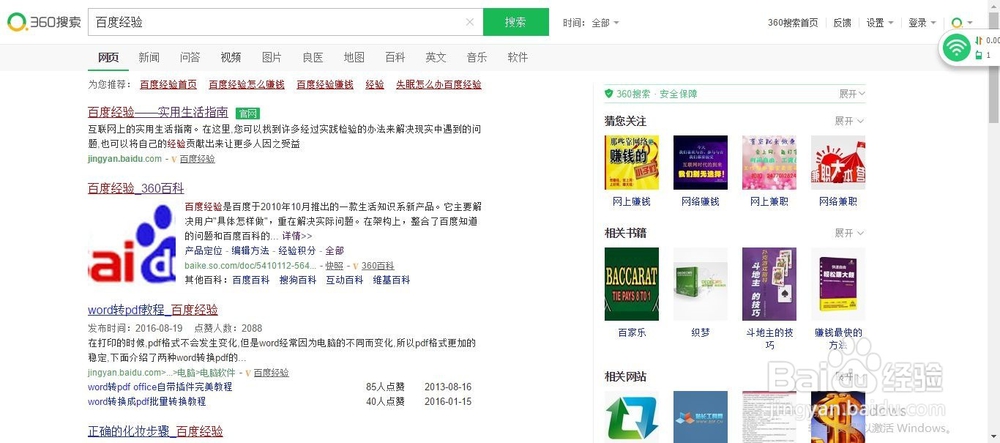Screen dimensions: 1000x443
Task: Open the 正确的化妆步骤_百度经验 result
Action: (156, 431)
